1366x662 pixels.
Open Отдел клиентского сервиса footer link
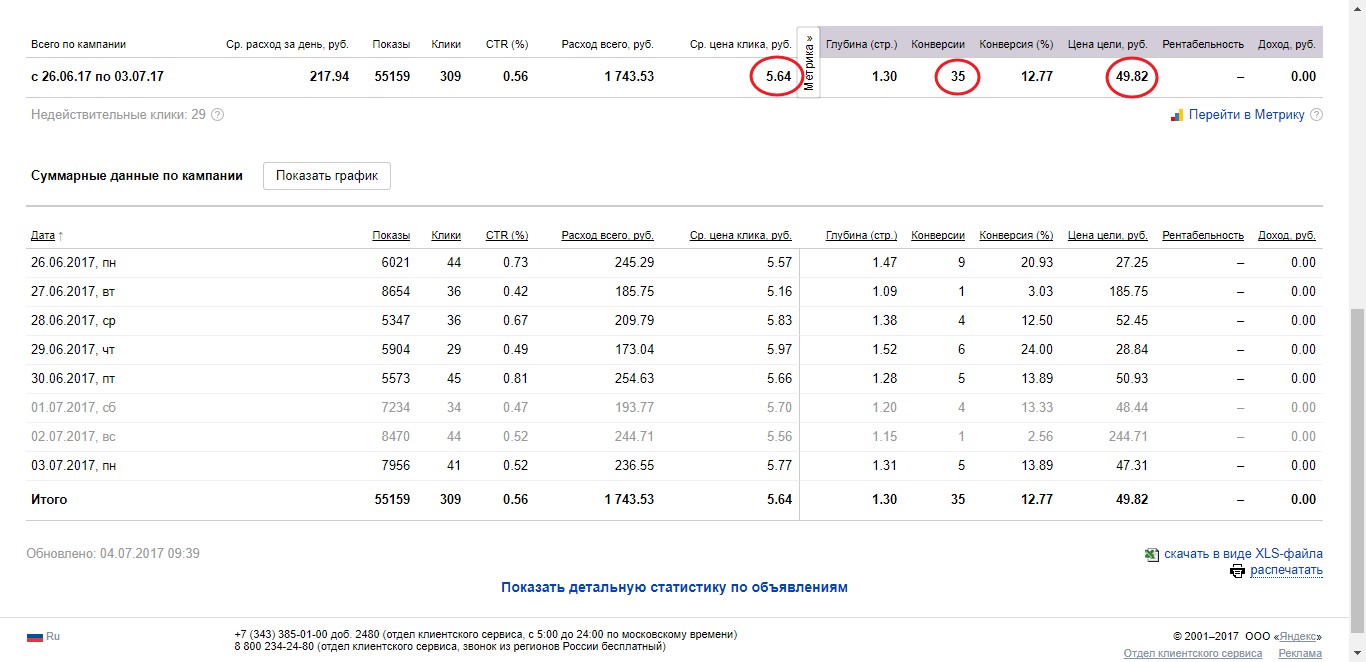click(x=1193, y=653)
